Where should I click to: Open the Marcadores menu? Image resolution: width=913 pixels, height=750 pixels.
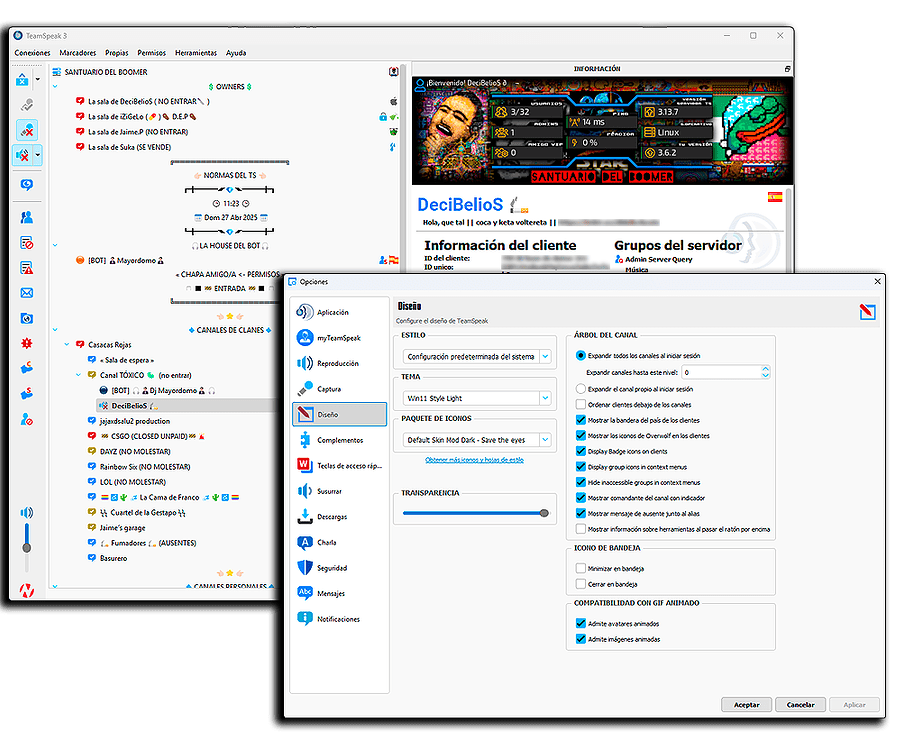pyautogui.click(x=77, y=52)
